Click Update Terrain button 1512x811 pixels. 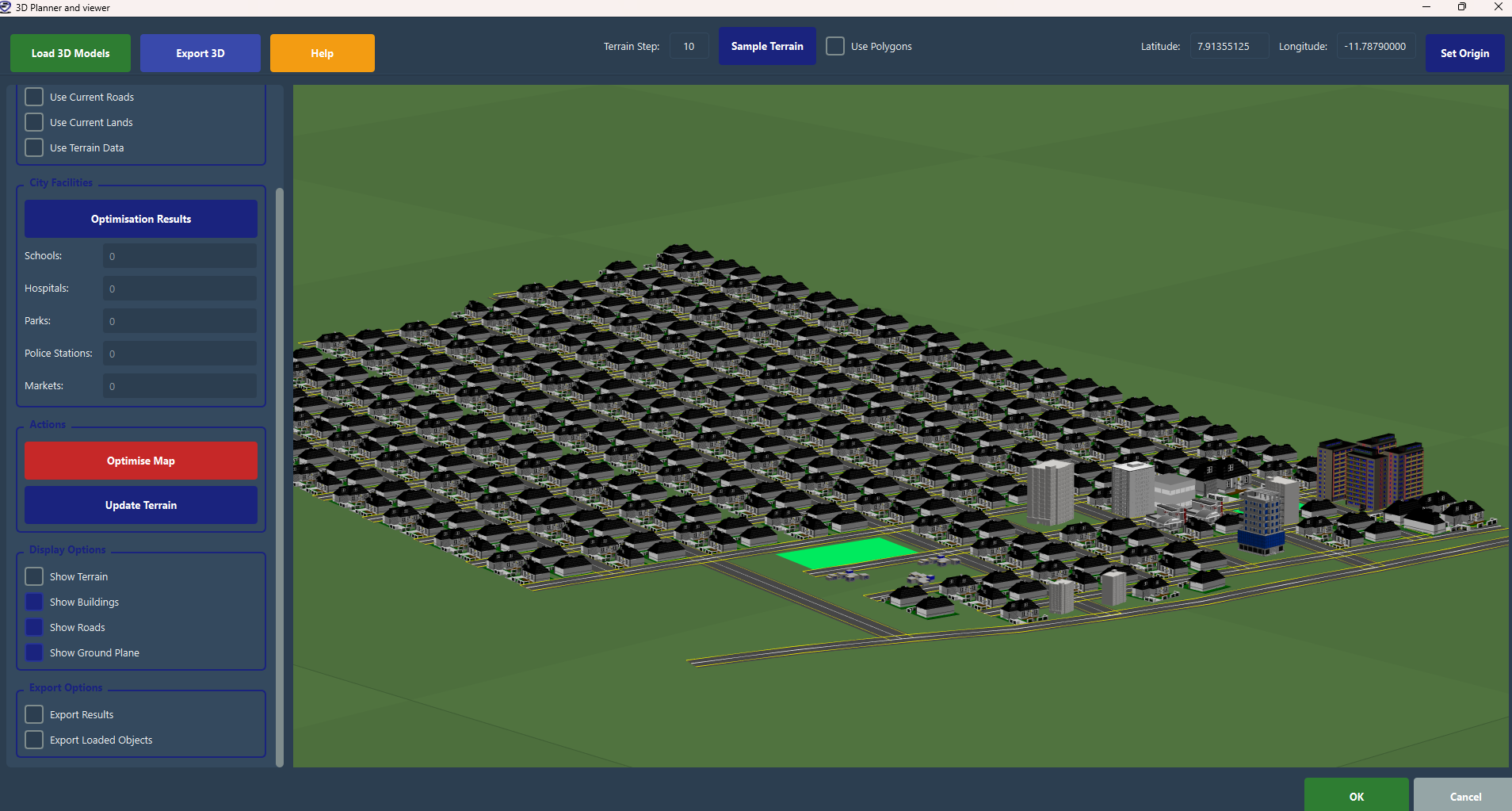tap(141, 505)
